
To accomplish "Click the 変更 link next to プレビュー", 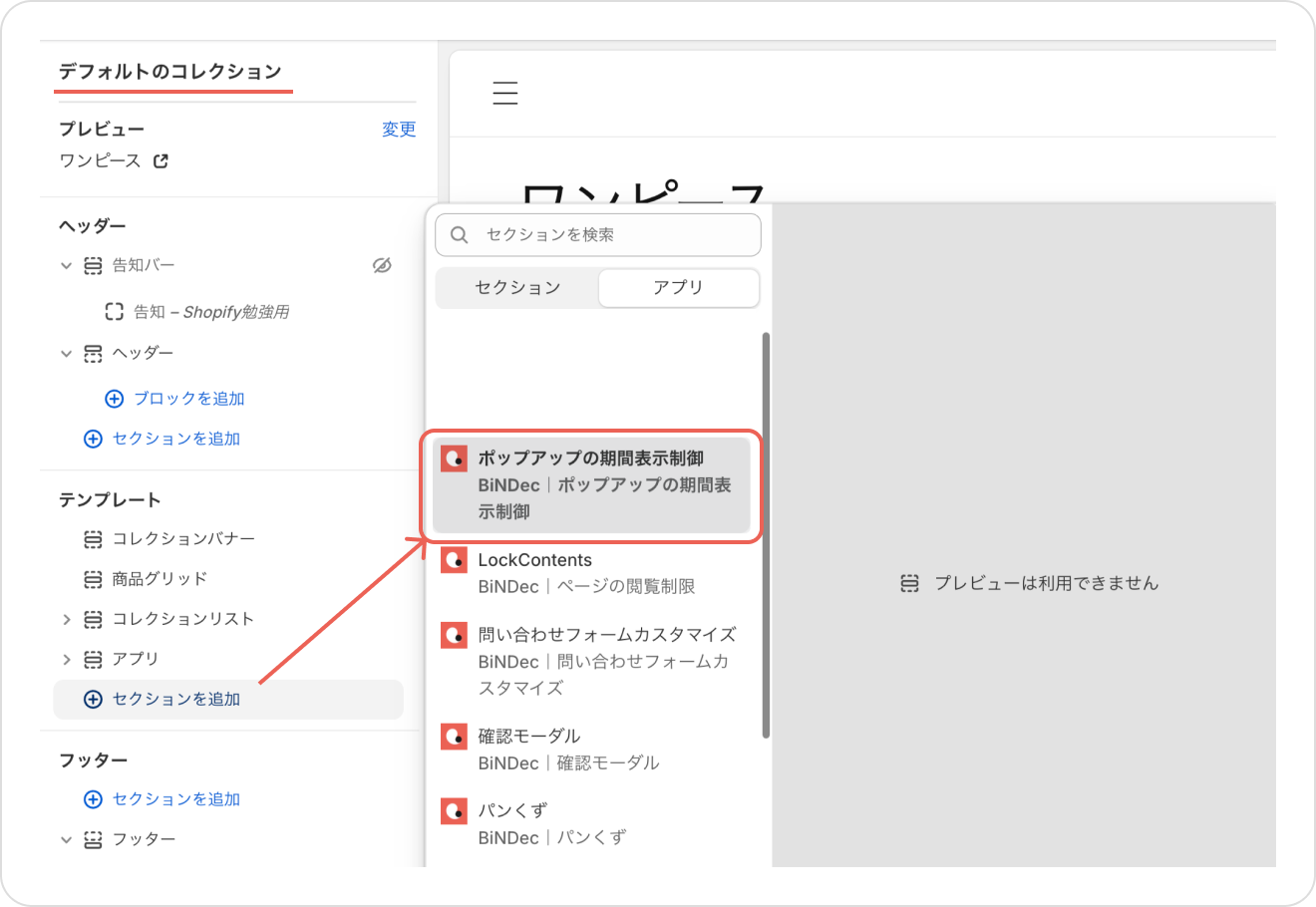I will pyautogui.click(x=399, y=130).
